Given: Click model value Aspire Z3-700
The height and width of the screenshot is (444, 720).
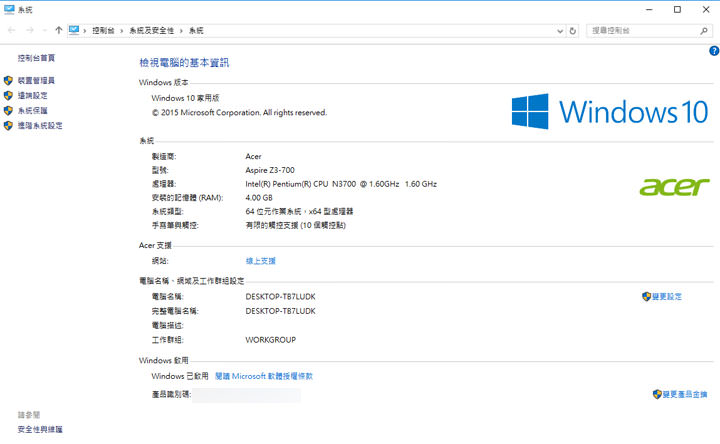Looking at the screenshot, I should pos(270,170).
